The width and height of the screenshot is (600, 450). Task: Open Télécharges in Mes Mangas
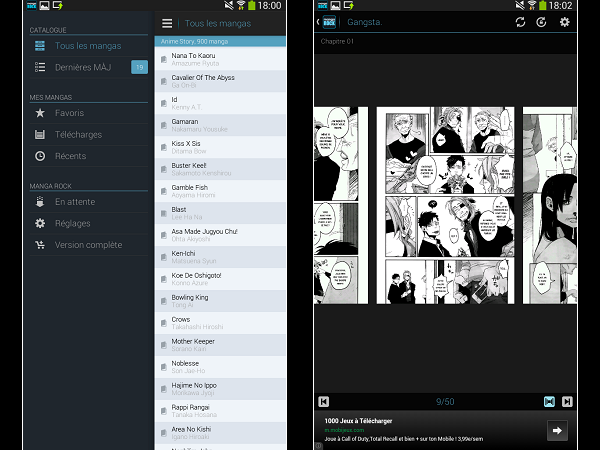point(78,134)
